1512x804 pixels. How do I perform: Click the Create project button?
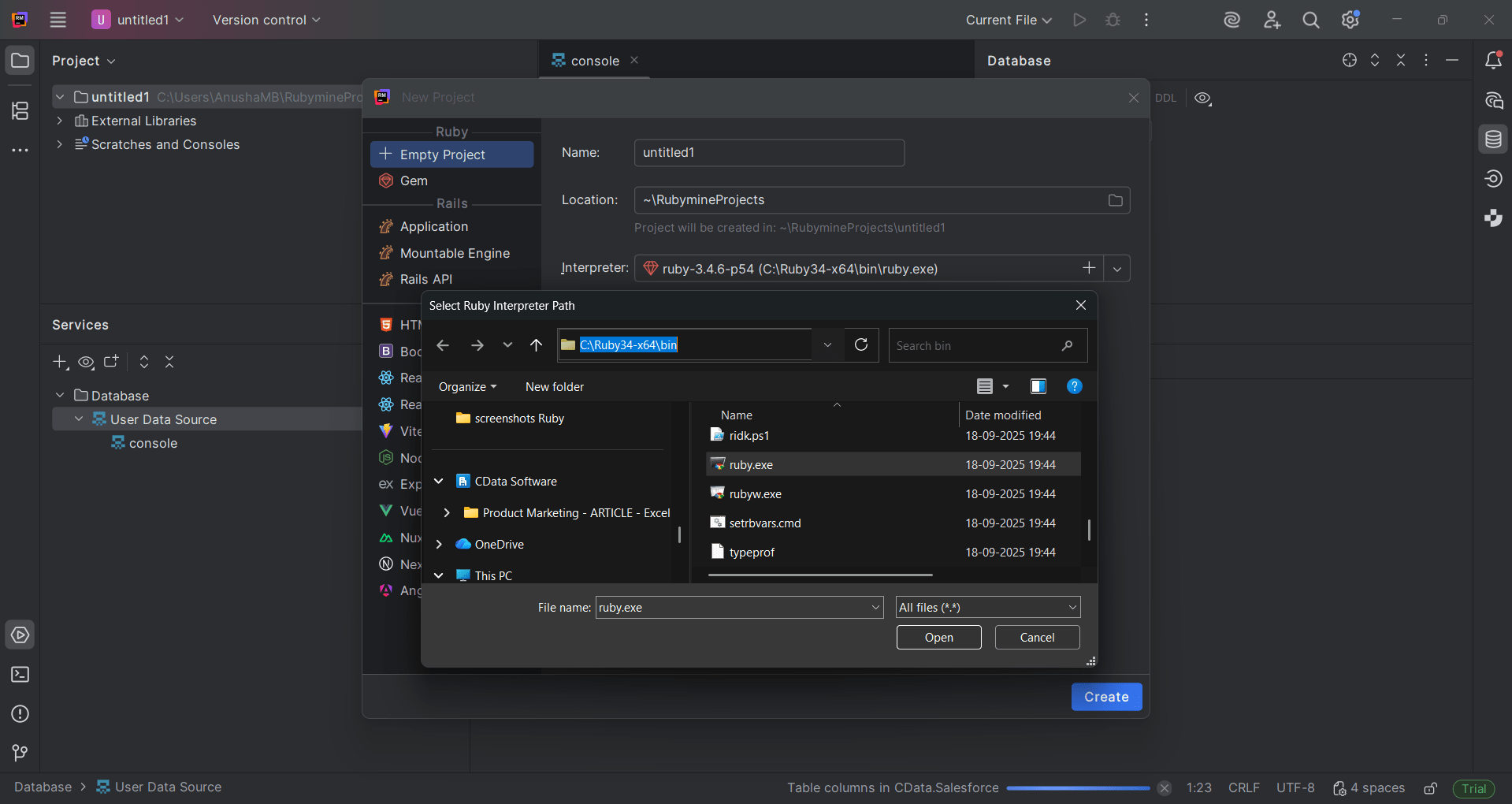pyautogui.click(x=1105, y=697)
